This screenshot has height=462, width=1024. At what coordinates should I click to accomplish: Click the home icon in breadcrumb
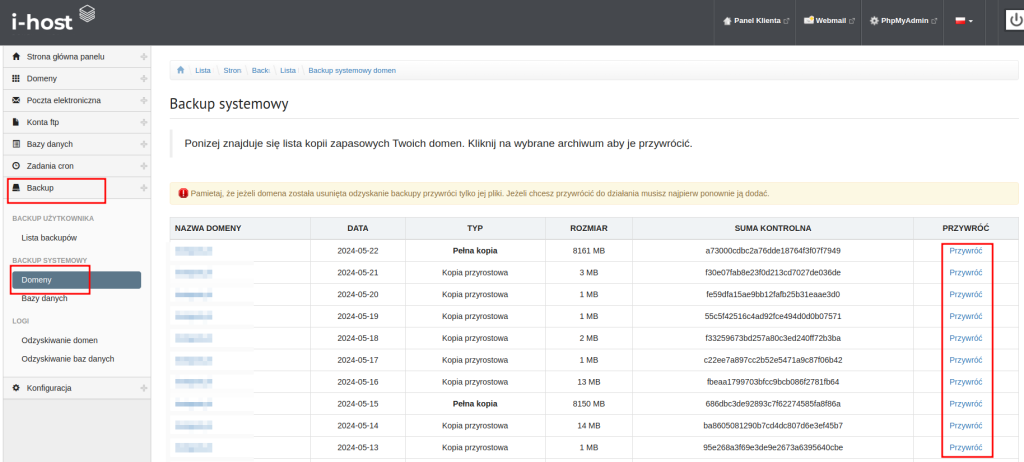[180, 71]
